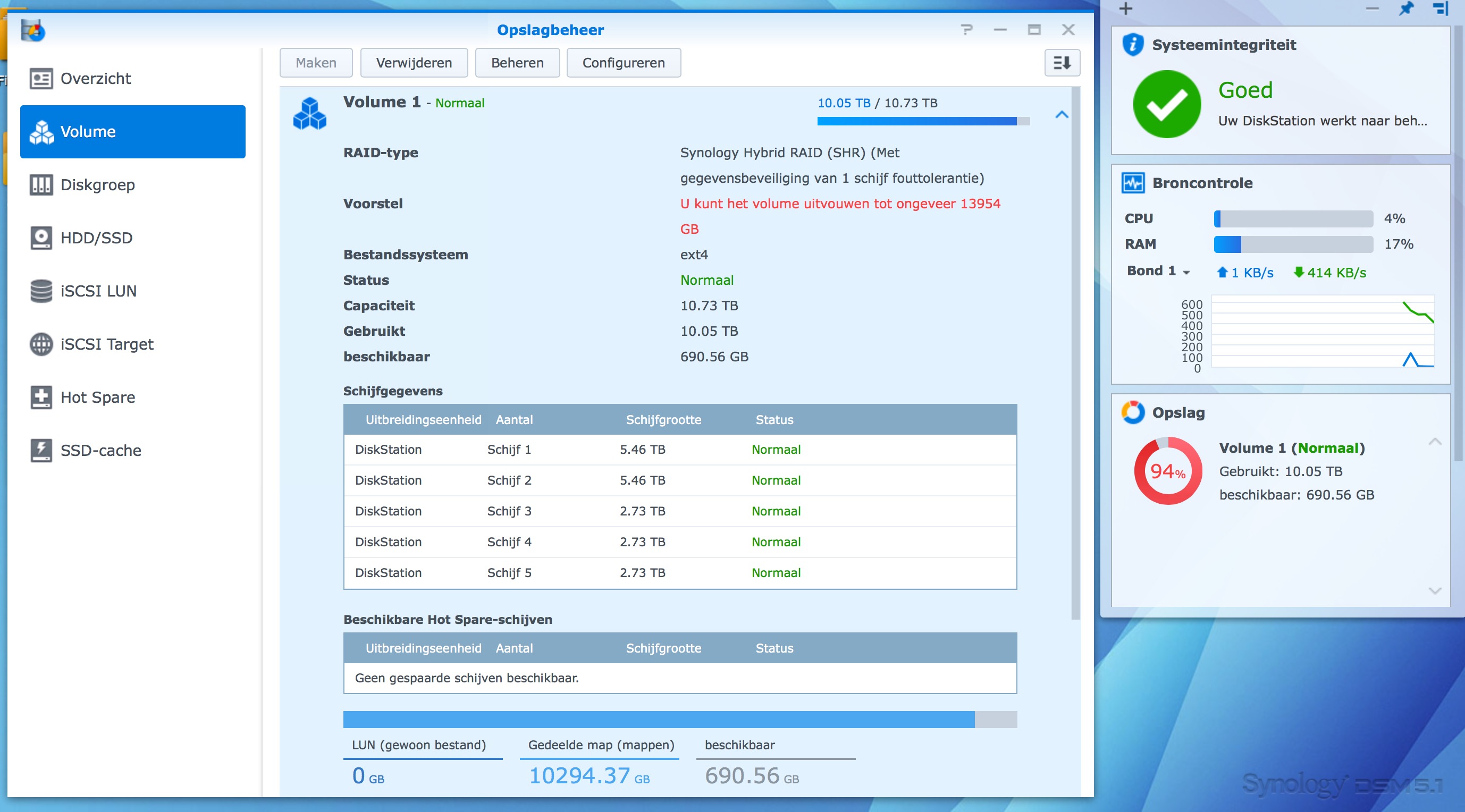Click the Maken button

pyautogui.click(x=316, y=63)
